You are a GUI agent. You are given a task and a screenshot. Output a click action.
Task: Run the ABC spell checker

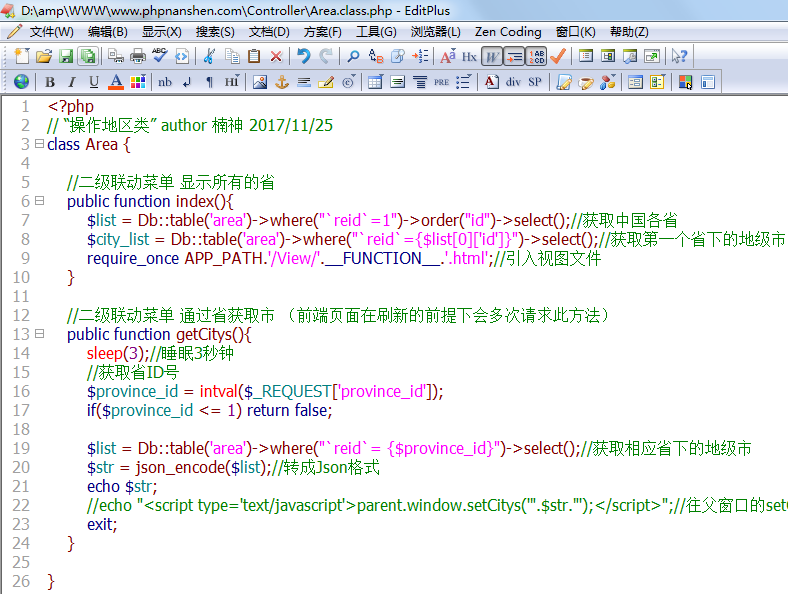[x=160, y=56]
